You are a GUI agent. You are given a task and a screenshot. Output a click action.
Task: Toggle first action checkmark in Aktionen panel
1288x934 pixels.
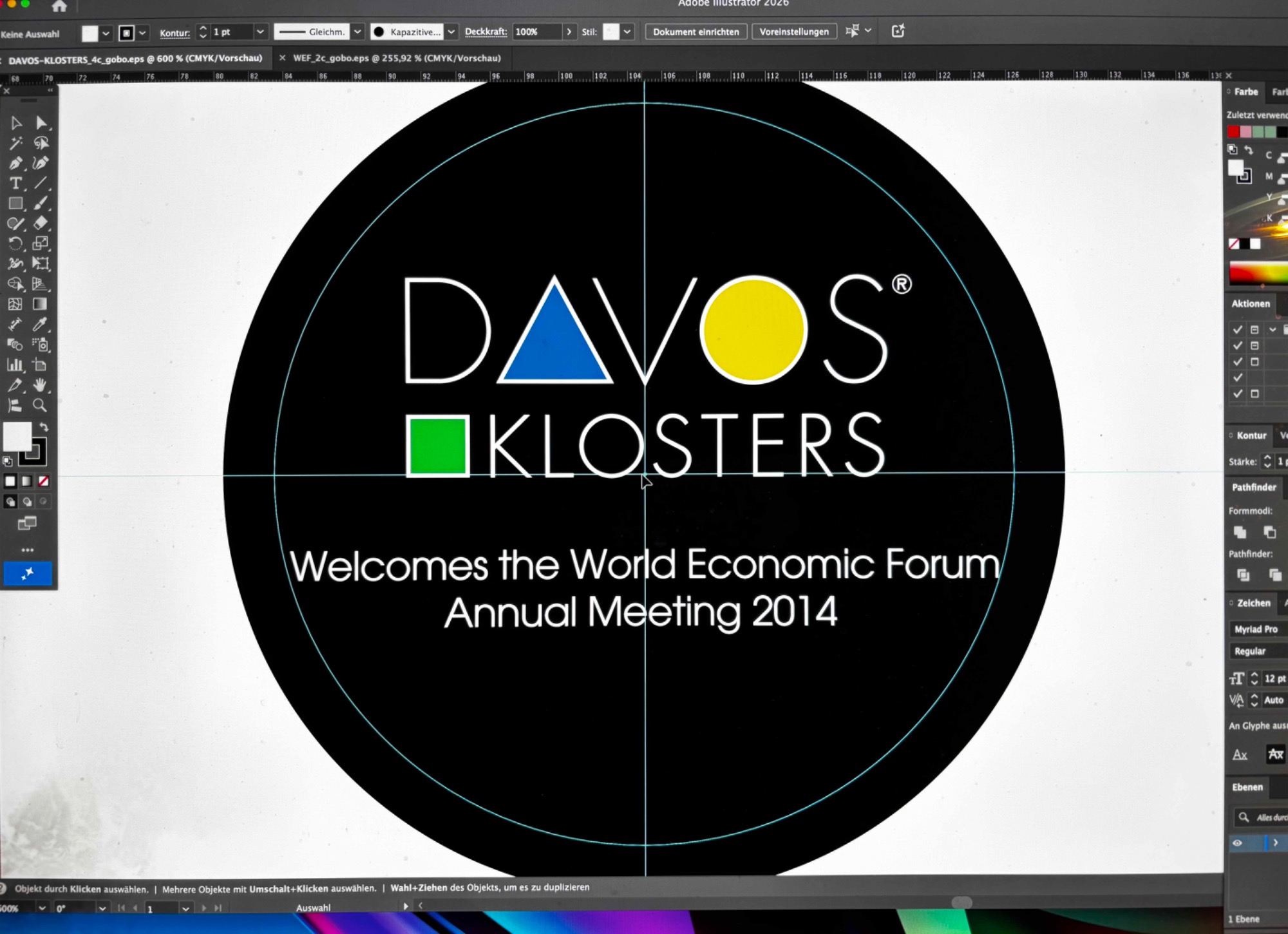pos(1237,330)
